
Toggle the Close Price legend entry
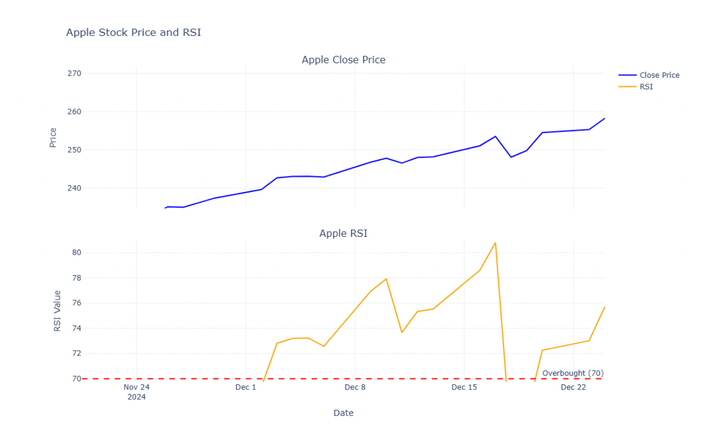click(x=659, y=75)
